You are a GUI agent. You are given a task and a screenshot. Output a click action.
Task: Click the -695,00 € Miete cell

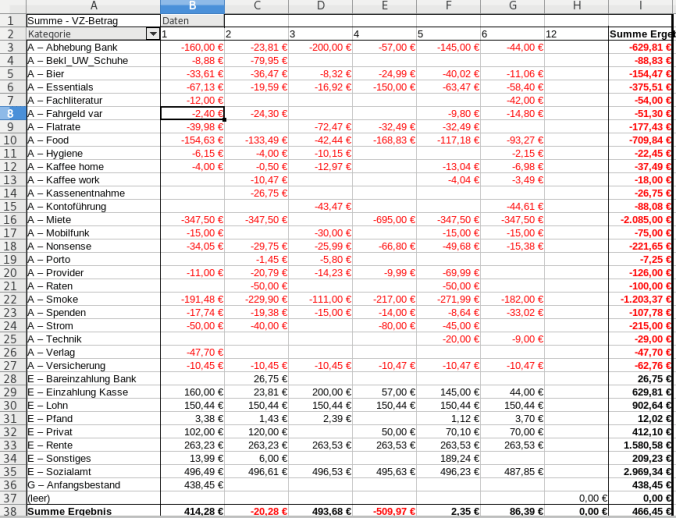[384, 219]
